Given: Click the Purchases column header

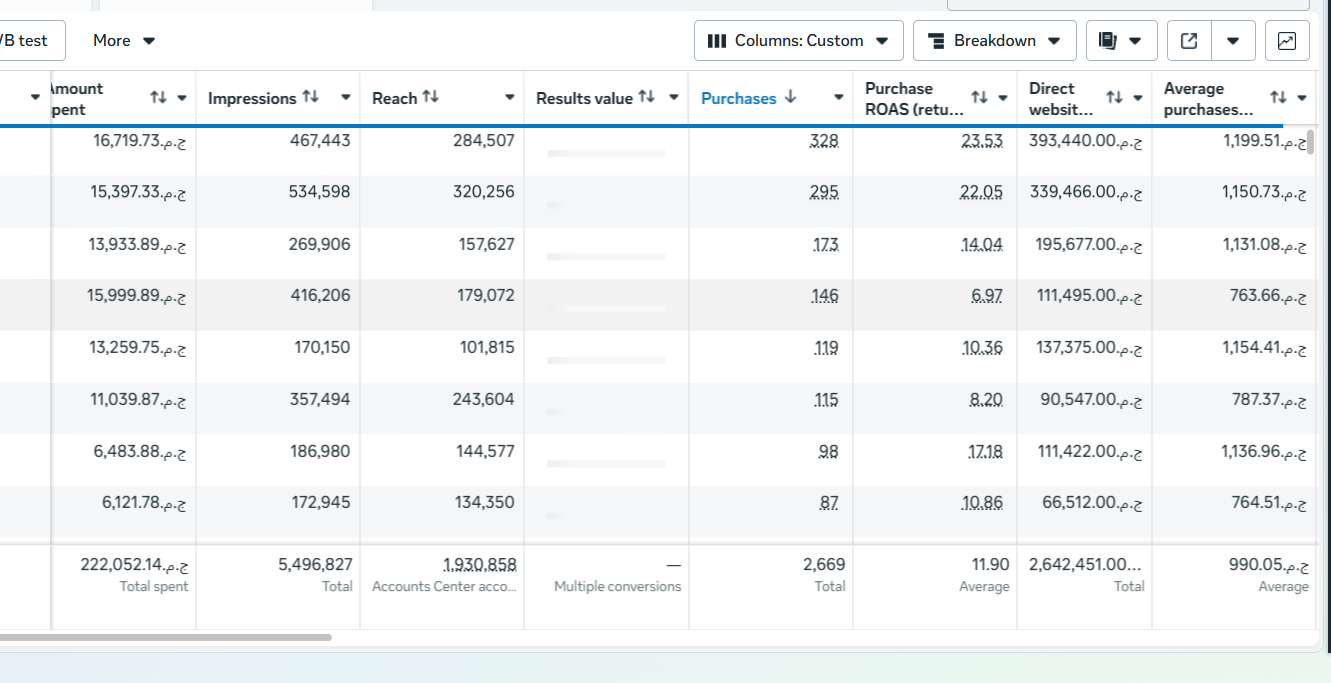Looking at the screenshot, I should click(x=738, y=98).
